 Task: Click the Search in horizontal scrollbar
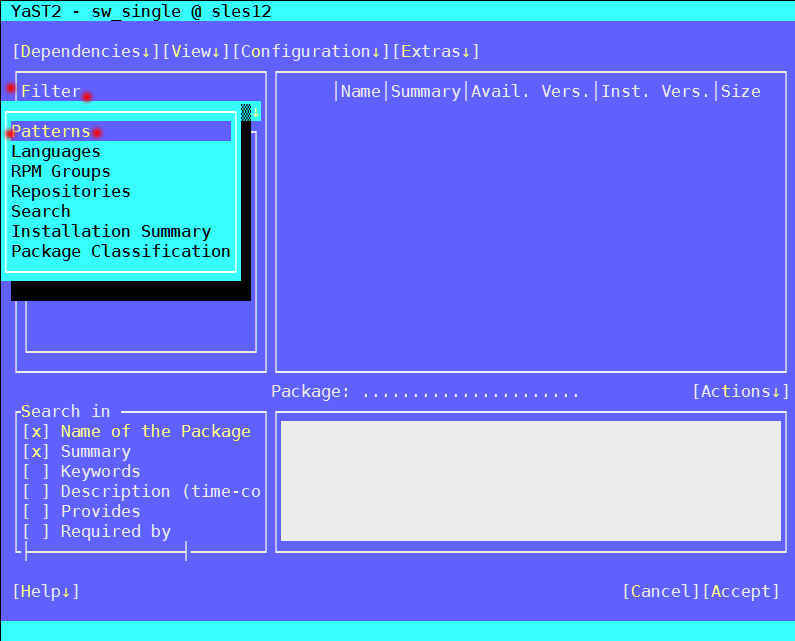pyautogui.click(x=106, y=551)
